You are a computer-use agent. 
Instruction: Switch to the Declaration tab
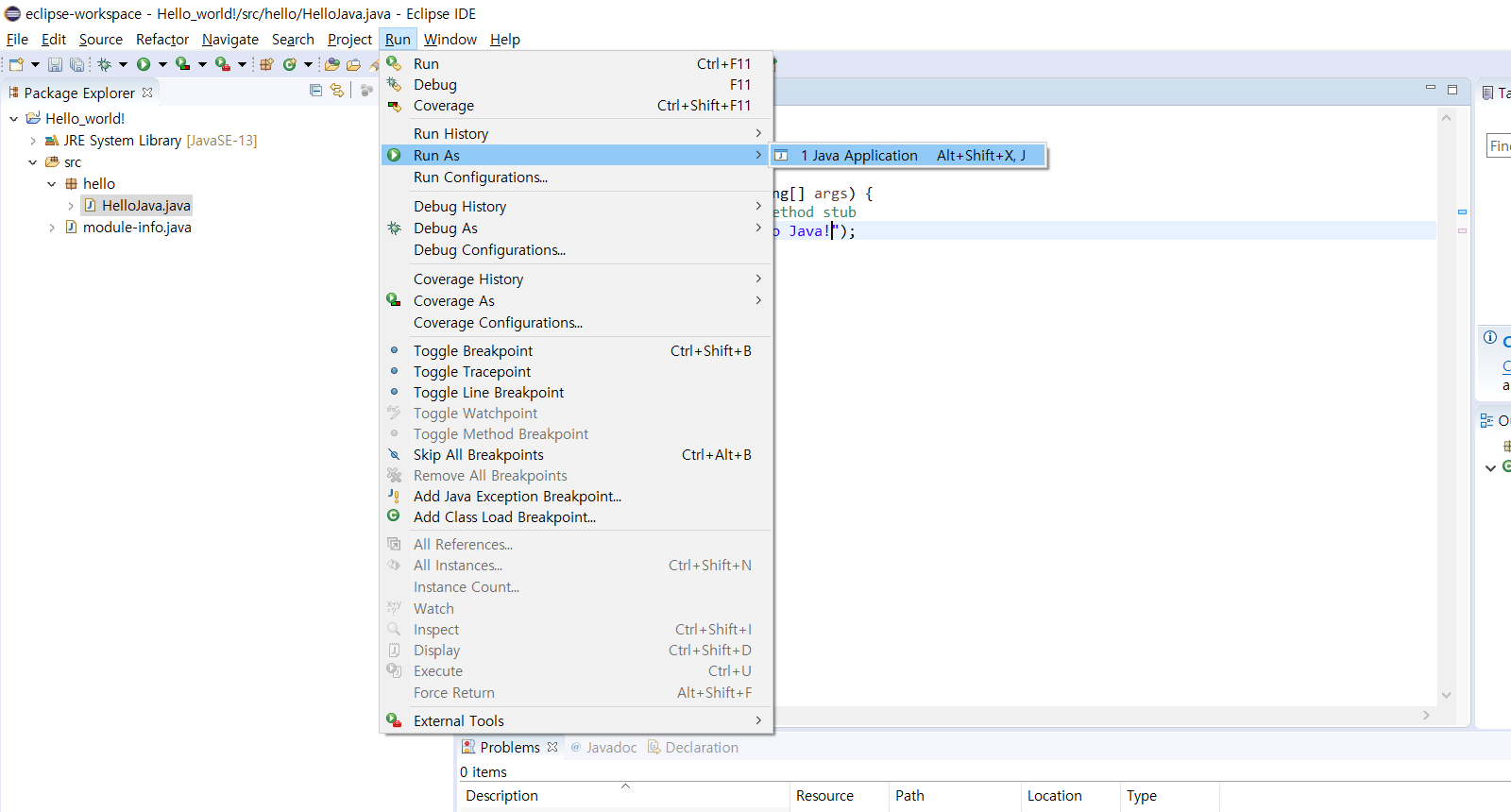(693, 748)
